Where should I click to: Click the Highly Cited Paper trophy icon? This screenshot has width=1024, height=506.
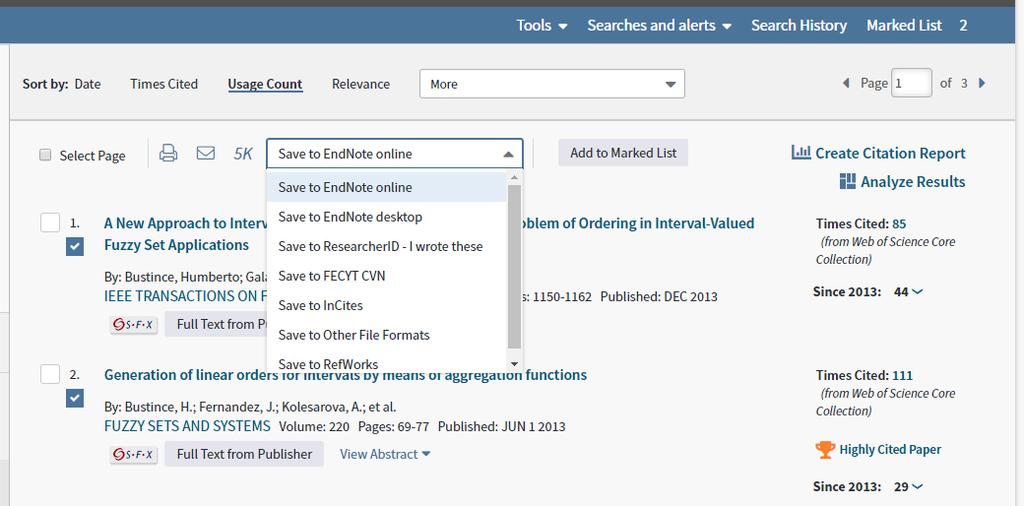[825, 449]
